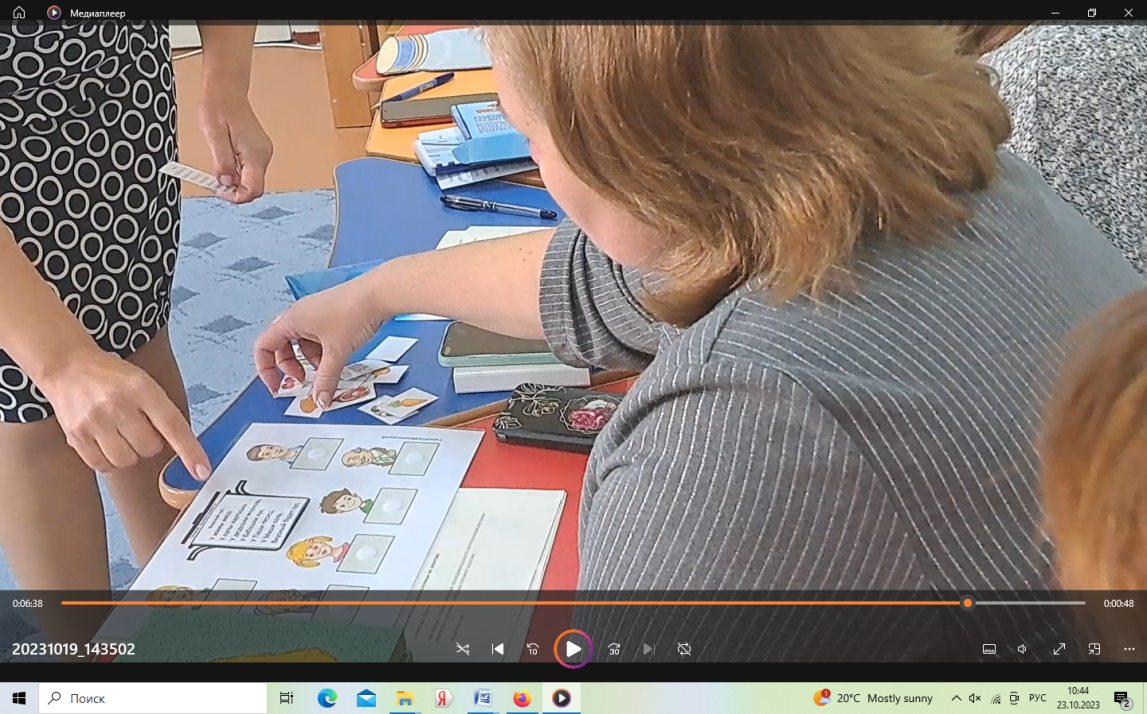This screenshot has width=1147, height=714.
Task: Open Firefox from the taskbar
Action: tap(522, 699)
